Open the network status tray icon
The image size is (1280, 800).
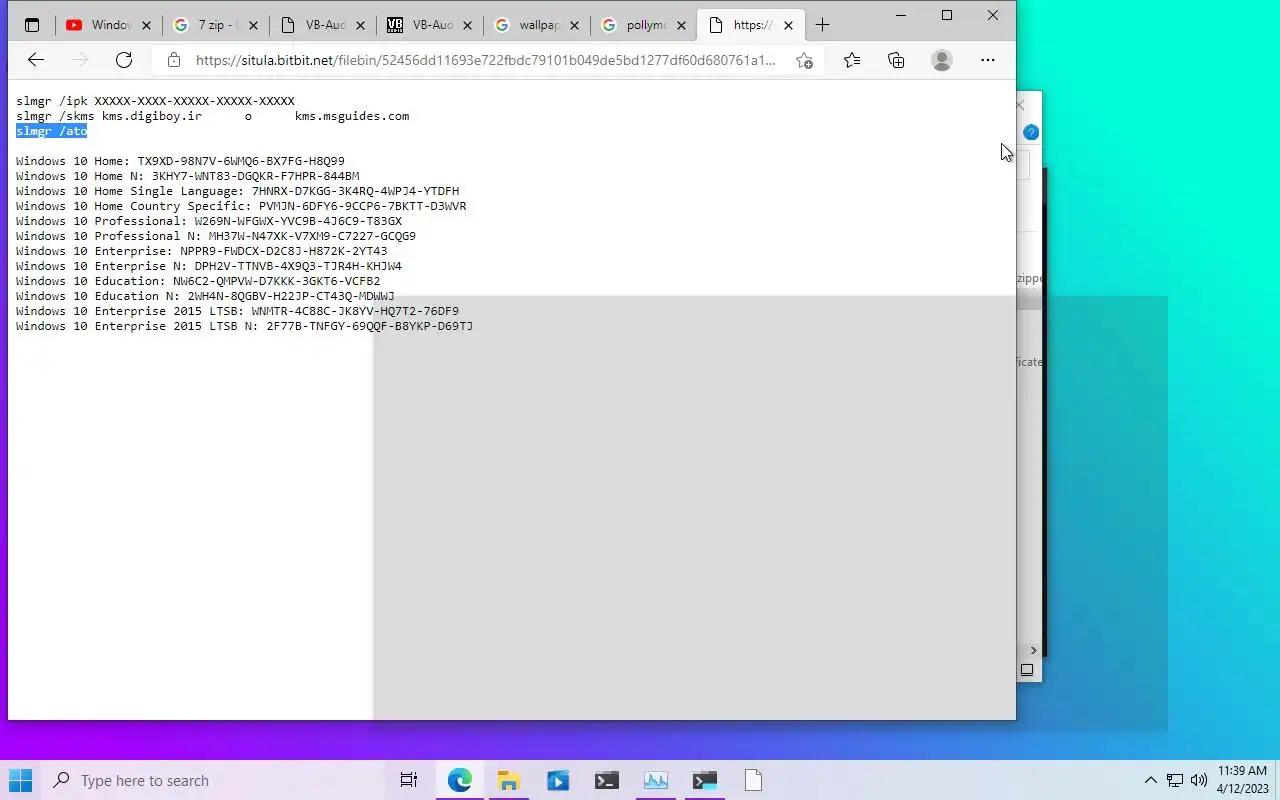[x=1175, y=780]
